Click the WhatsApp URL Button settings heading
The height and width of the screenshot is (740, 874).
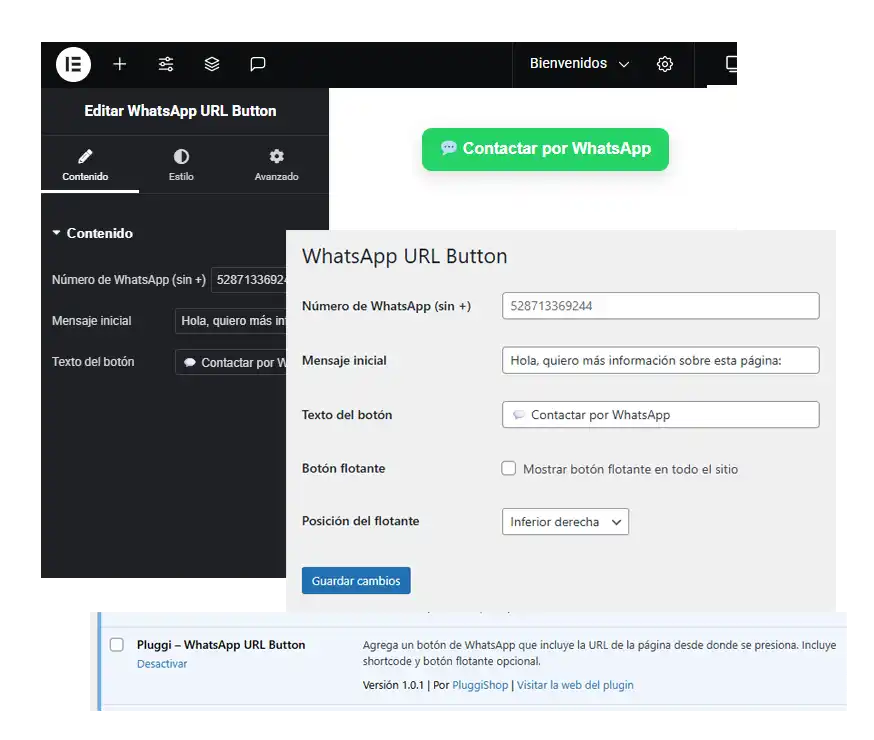pos(405,256)
